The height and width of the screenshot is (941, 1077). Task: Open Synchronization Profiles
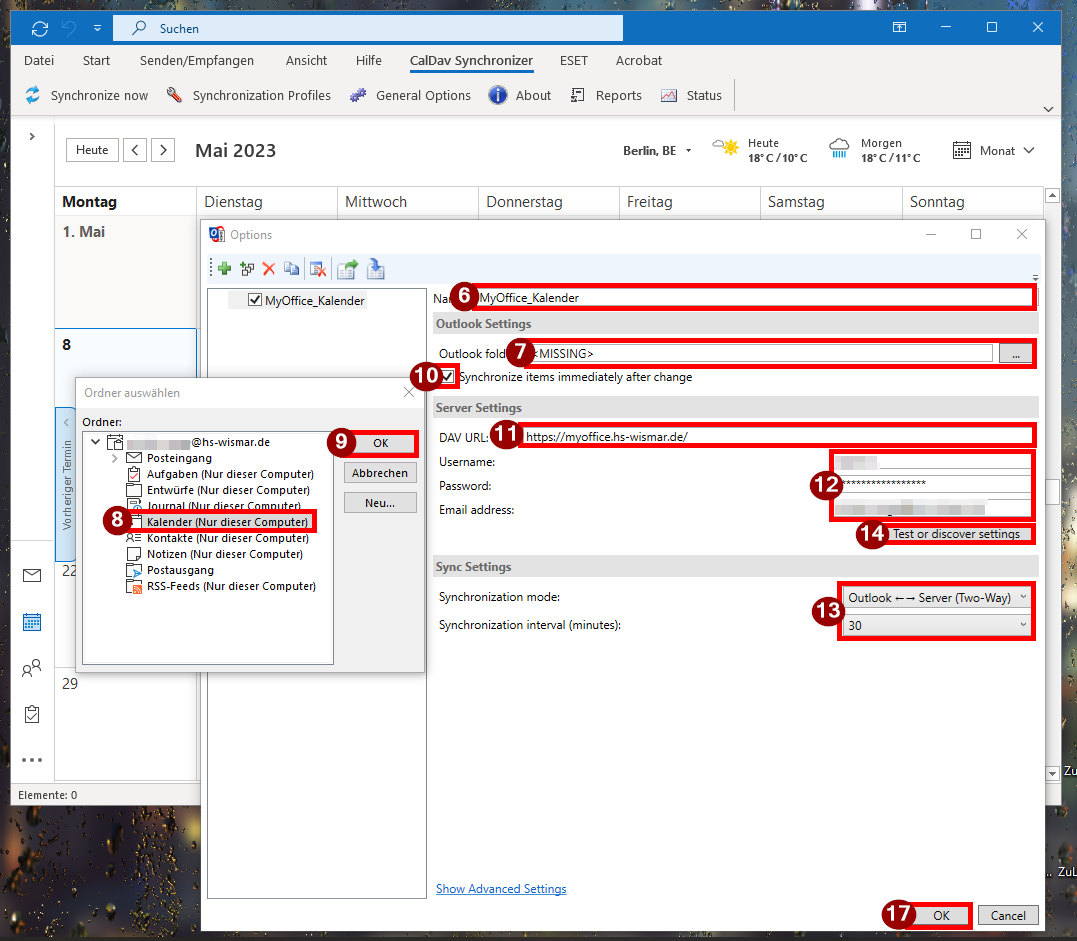point(249,95)
